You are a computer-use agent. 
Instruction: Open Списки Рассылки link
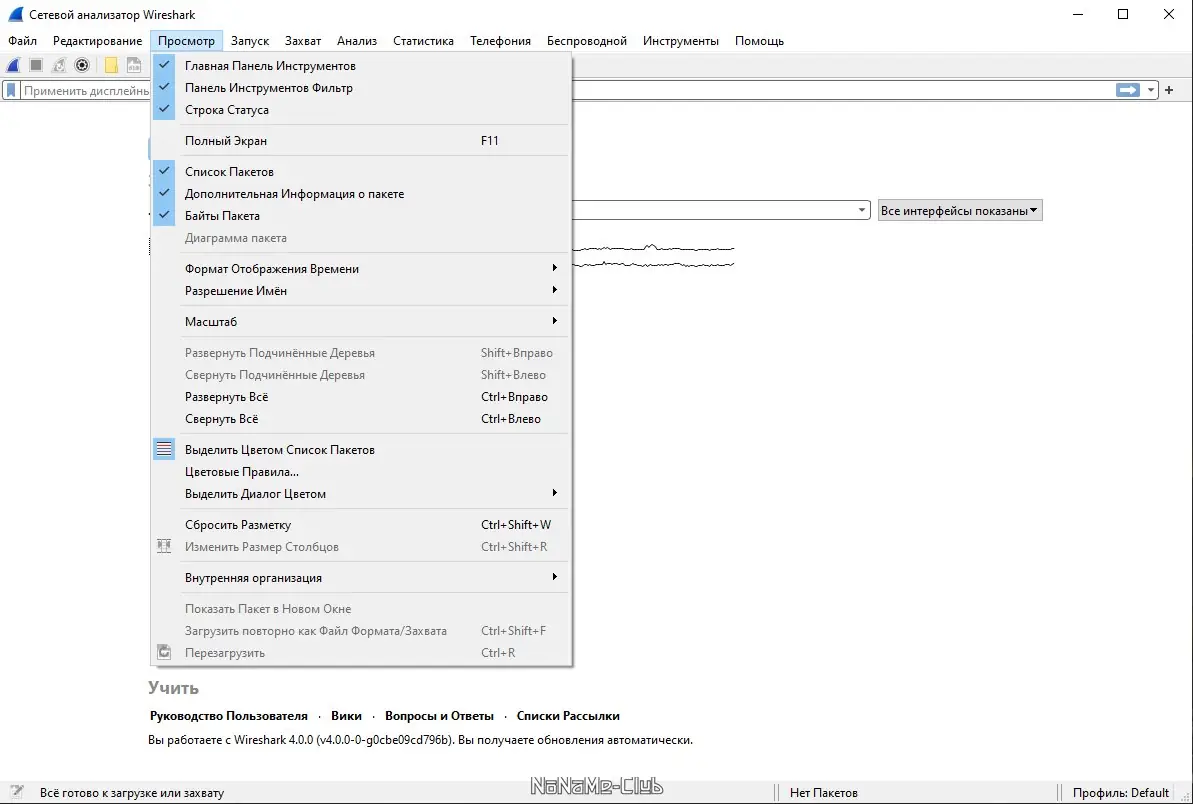point(568,716)
